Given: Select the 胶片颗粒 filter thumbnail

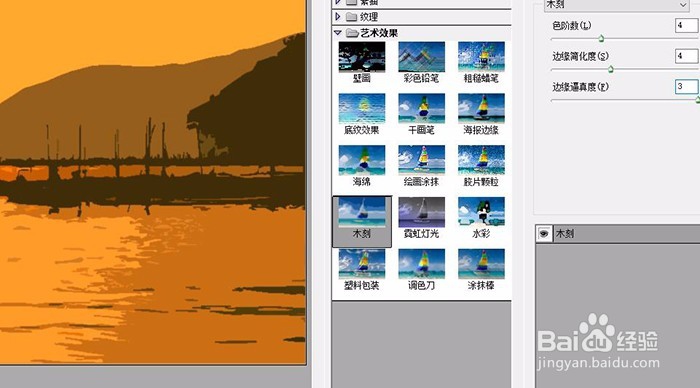Looking at the screenshot, I should pyautogui.click(x=481, y=160).
